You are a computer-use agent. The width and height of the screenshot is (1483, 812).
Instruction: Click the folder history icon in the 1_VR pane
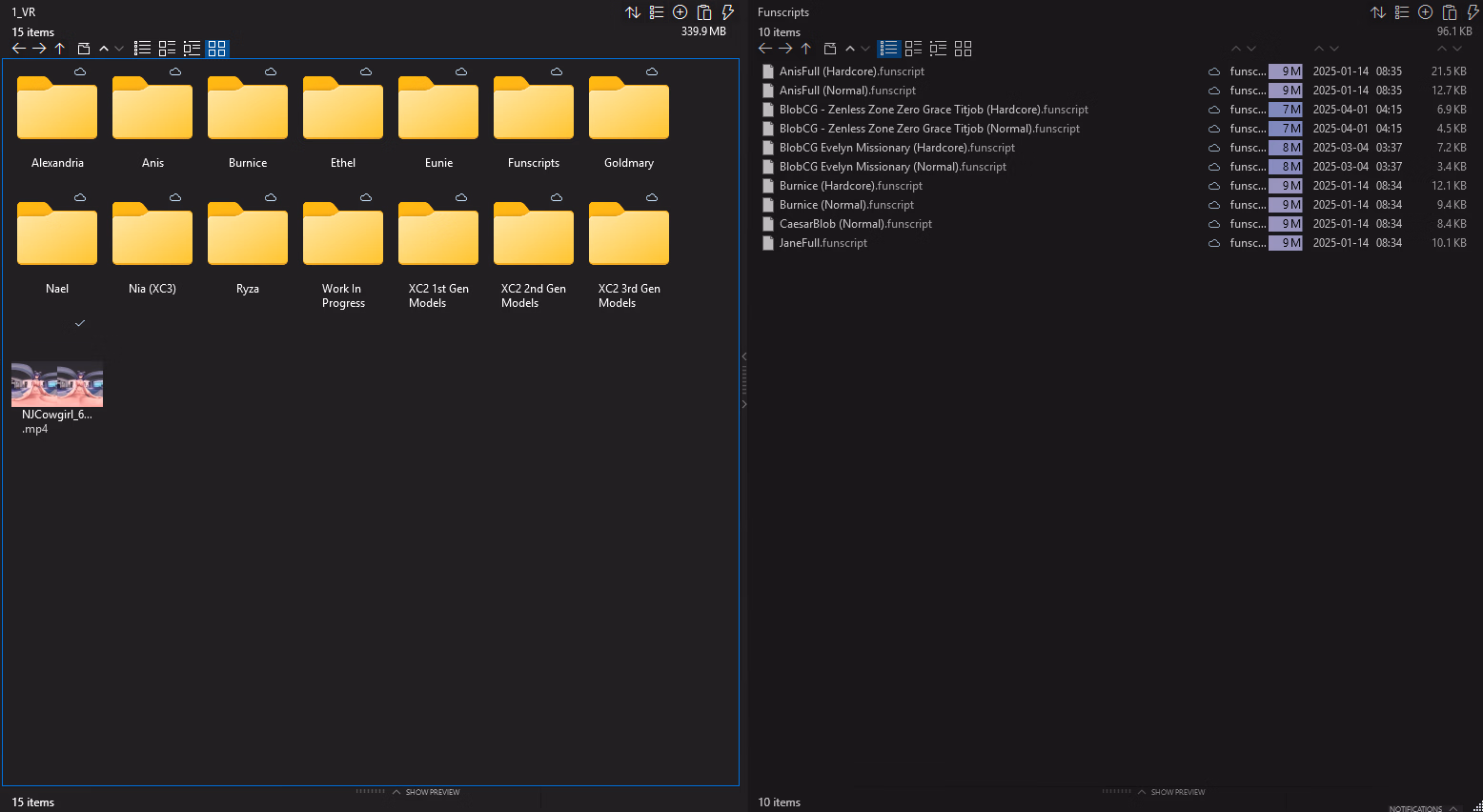point(84,49)
